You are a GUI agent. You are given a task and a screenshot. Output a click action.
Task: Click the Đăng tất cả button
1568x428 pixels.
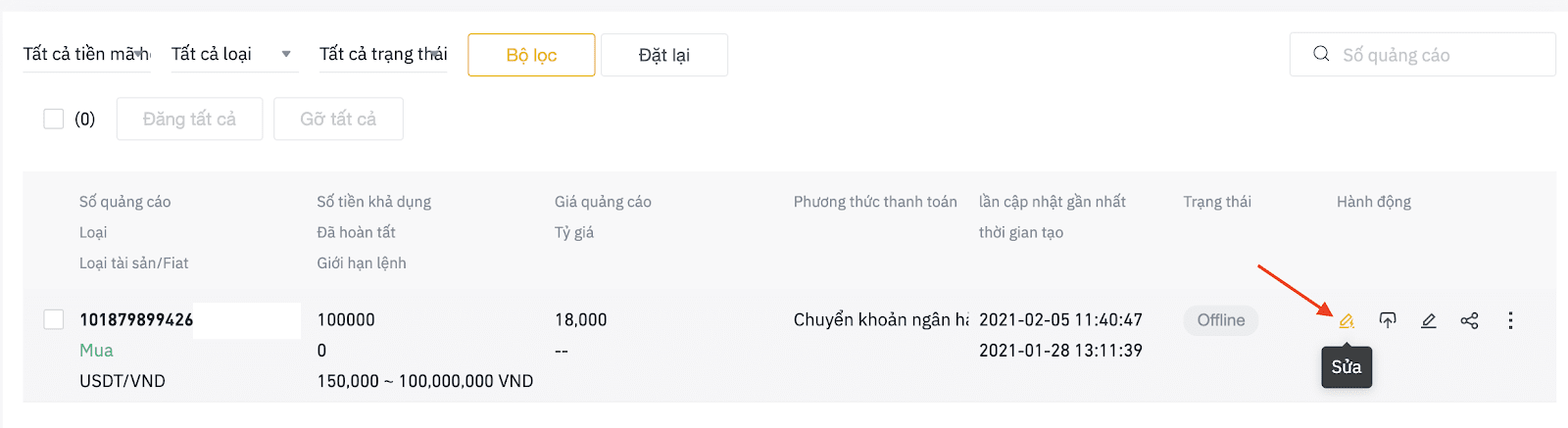tap(189, 119)
